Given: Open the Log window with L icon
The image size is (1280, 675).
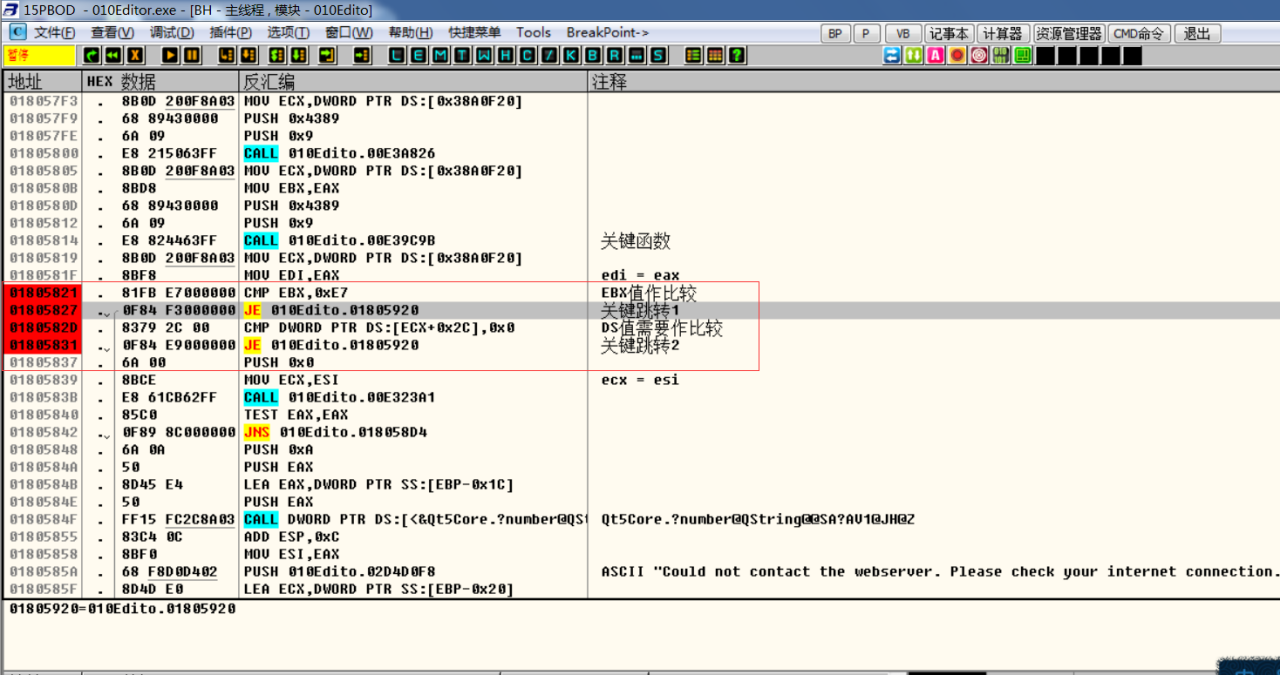Looking at the screenshot, I should (x=397, y=56).
